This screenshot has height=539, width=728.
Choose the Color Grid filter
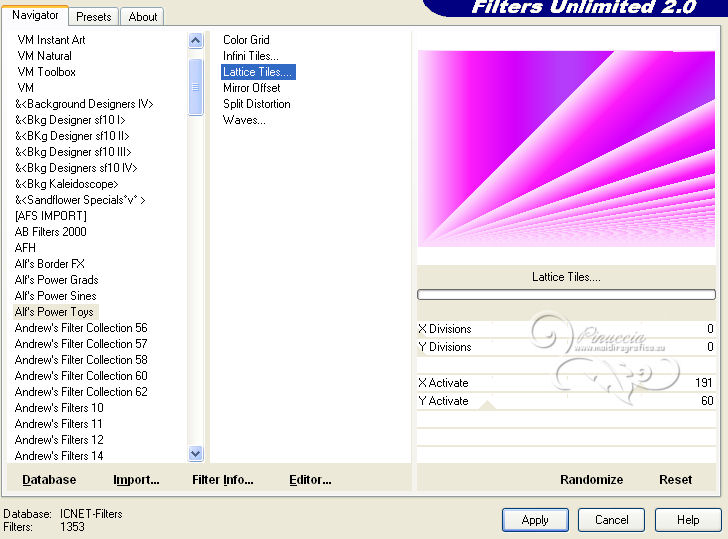pyautogui.click(x=246, y=40)
